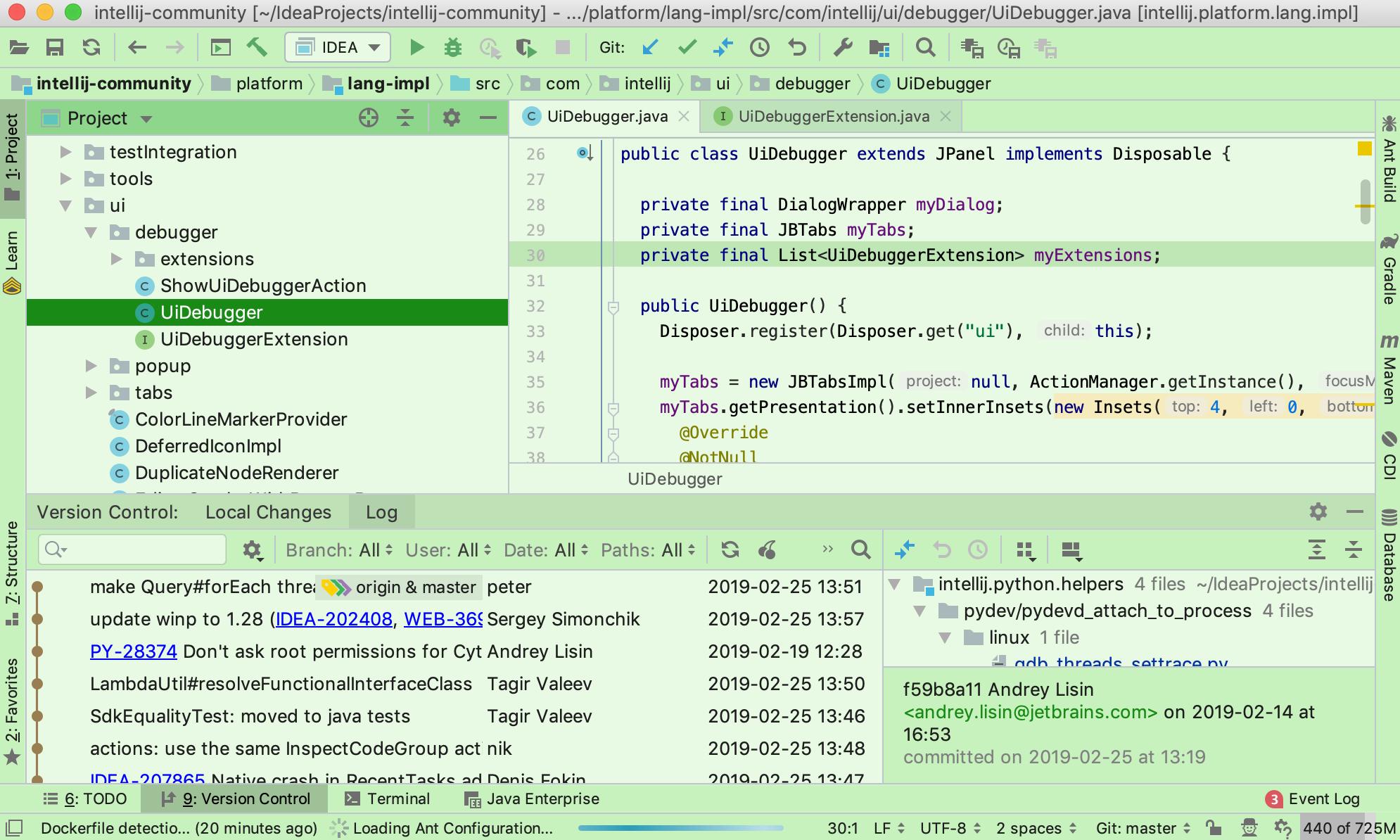Open Git history clock icon in toolbar

[760, 48]
